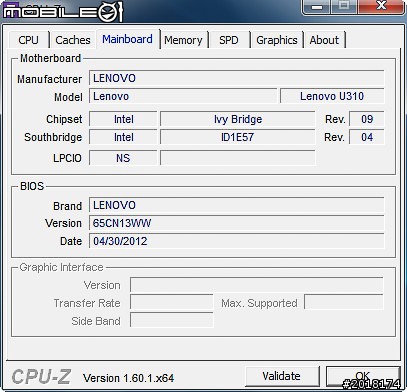
Task: Close the CPU-Z window
Action: [x=381, y=6]
